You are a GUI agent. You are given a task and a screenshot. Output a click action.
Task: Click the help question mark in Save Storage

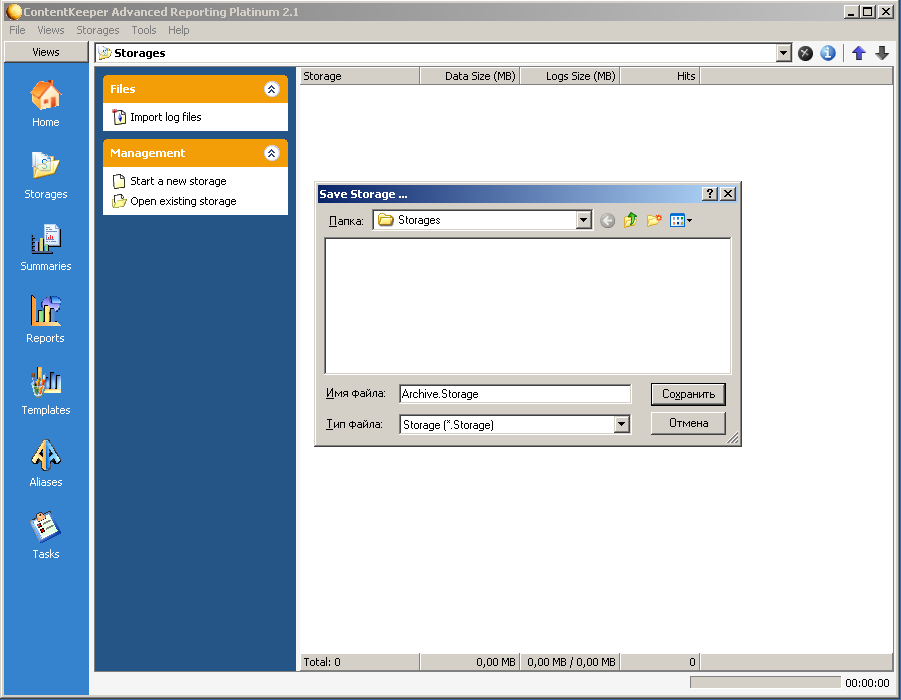[x=710, y=194]
